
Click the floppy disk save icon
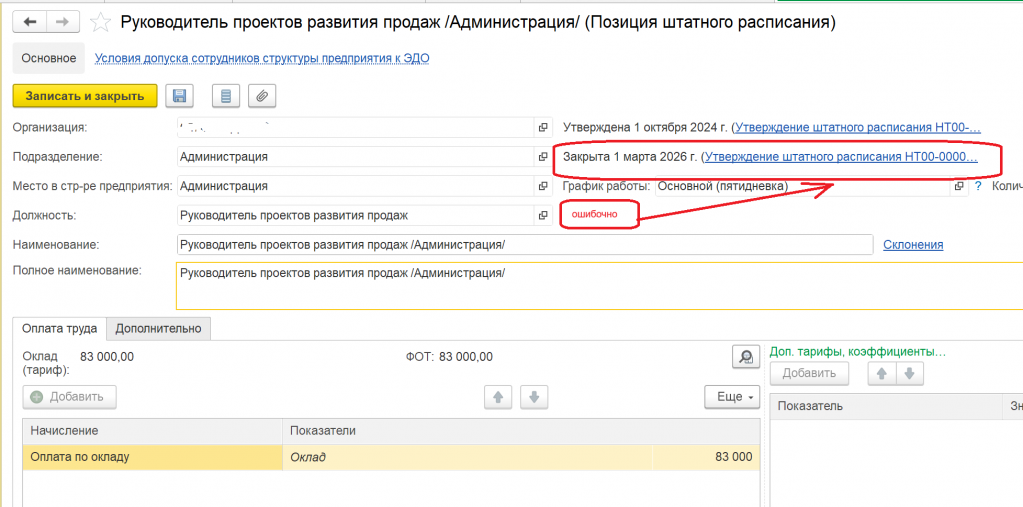pos(180,96)
